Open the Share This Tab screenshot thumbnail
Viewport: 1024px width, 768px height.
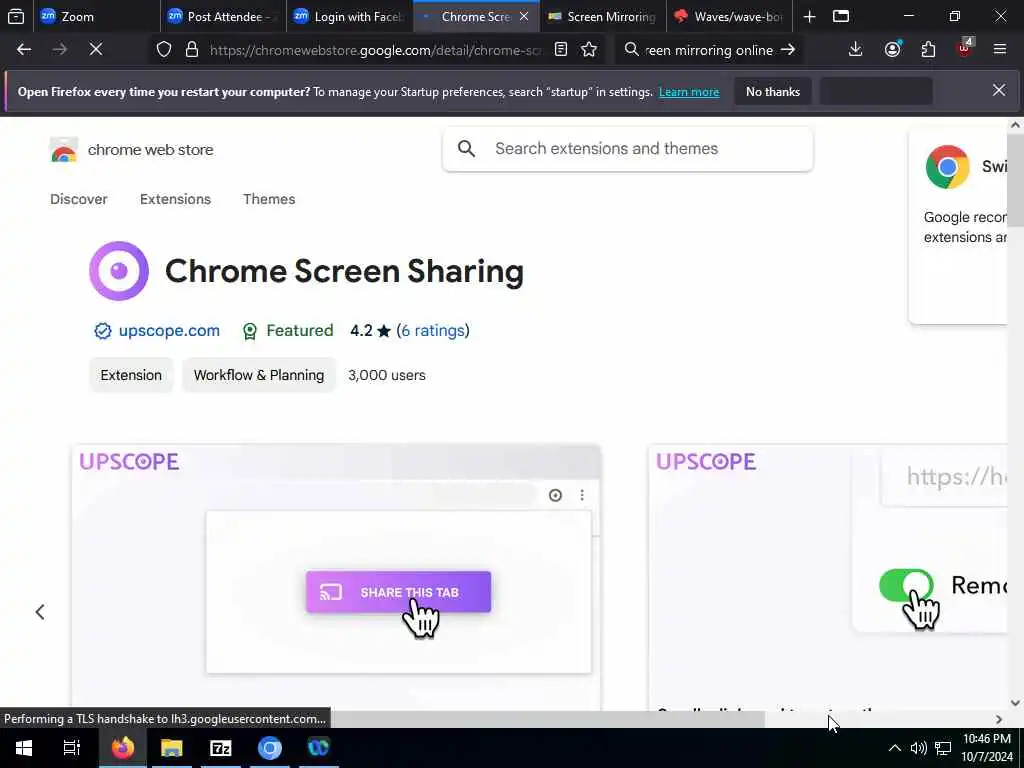336,577
